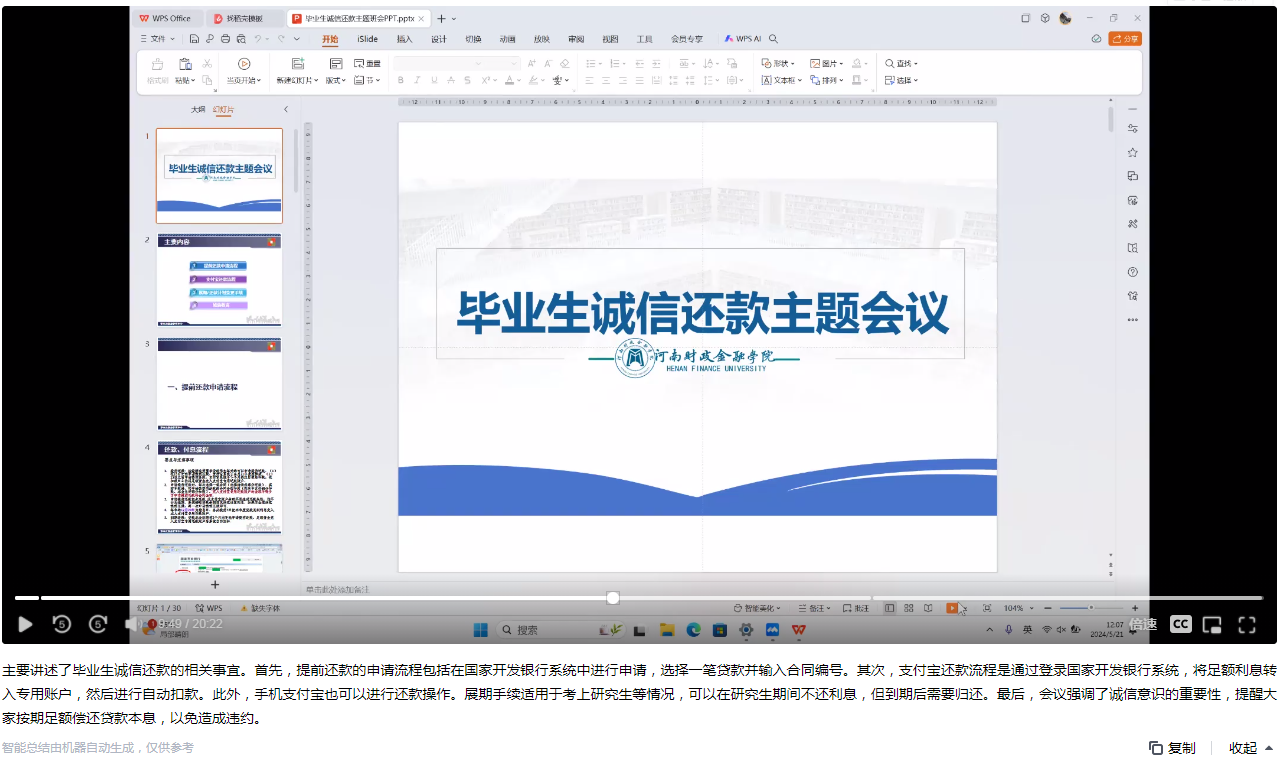
Task: Select slide 2 主要内容 thumbnail
Action: coord(219,280)
